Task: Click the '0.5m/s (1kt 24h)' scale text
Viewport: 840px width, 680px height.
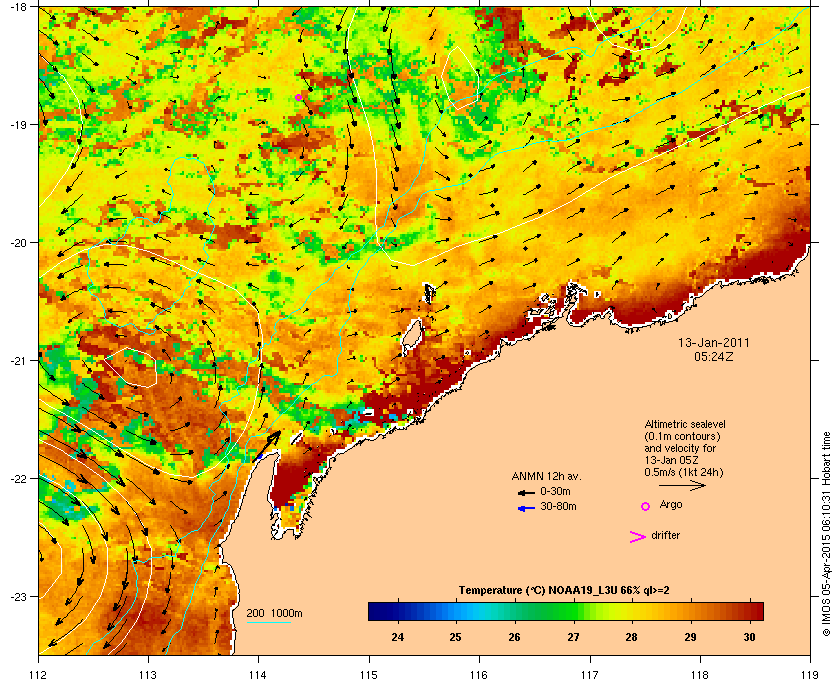Action: coord(684,472)
